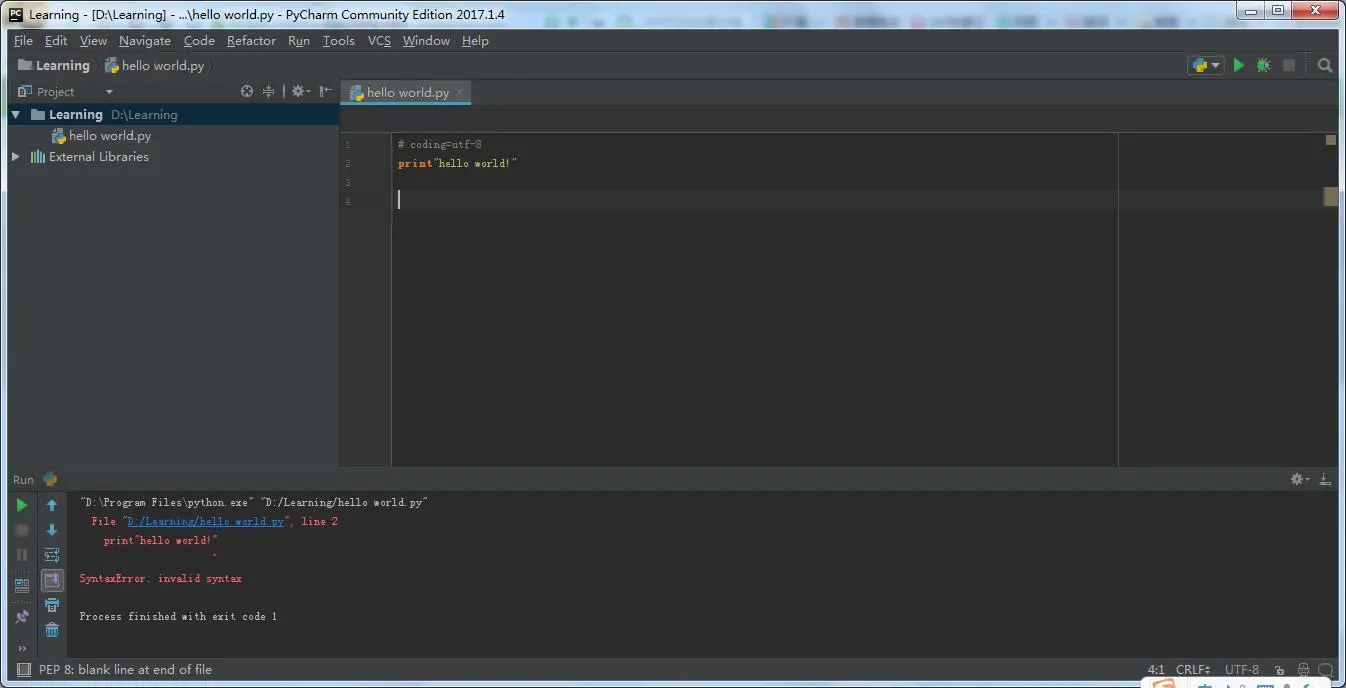Open the View menu

(93, 40)
